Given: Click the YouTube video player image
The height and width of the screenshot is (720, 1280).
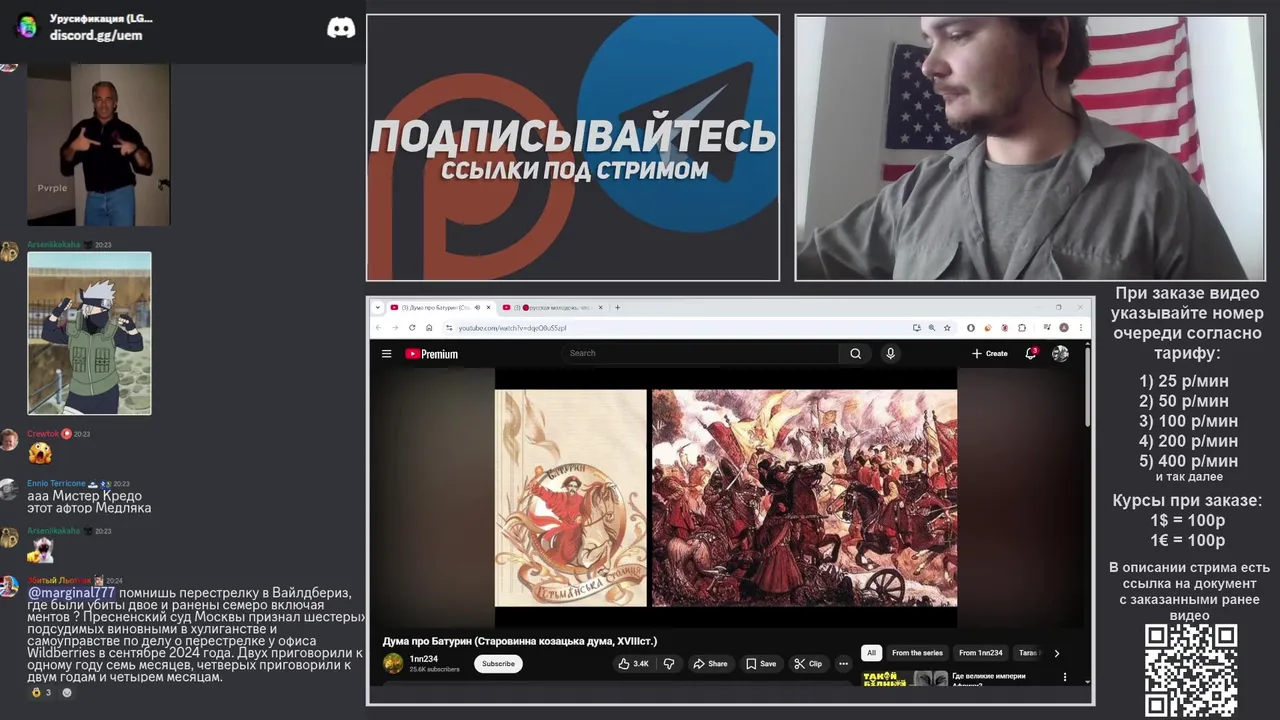Looking at the screenshot, I should 726,498.
